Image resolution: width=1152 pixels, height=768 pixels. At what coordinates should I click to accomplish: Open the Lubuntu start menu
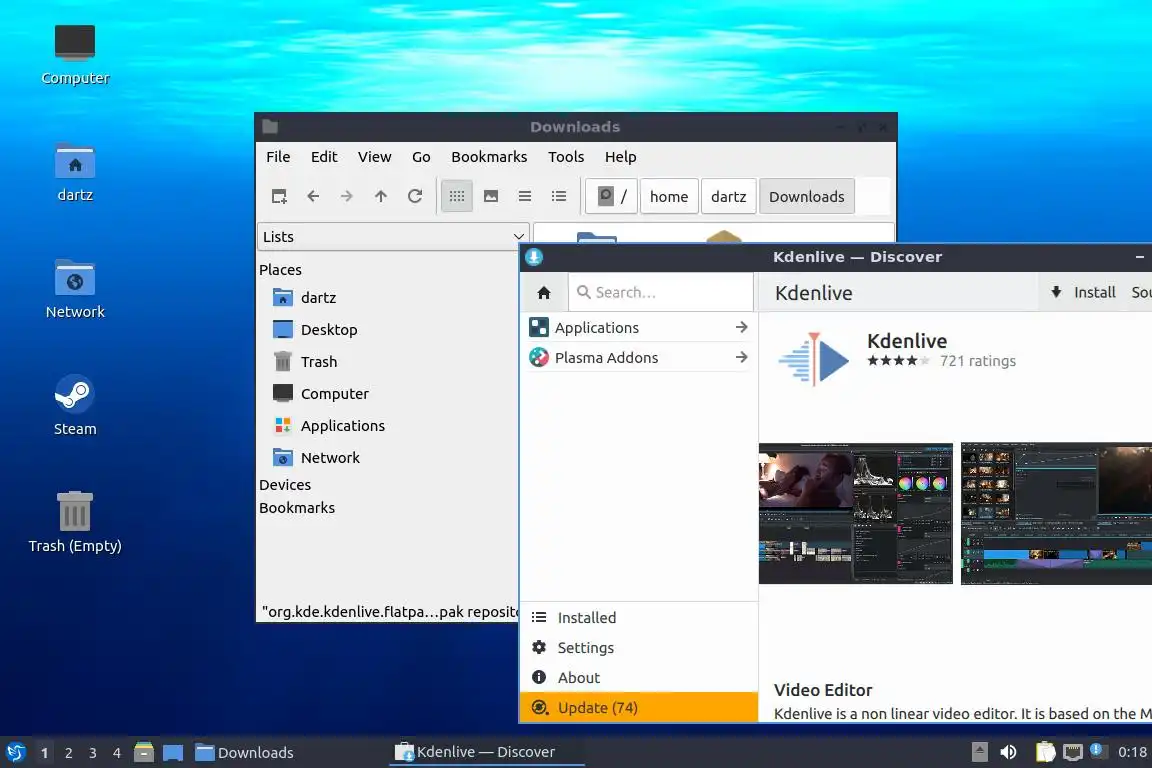pyautogui.click(x=15, y=752)
